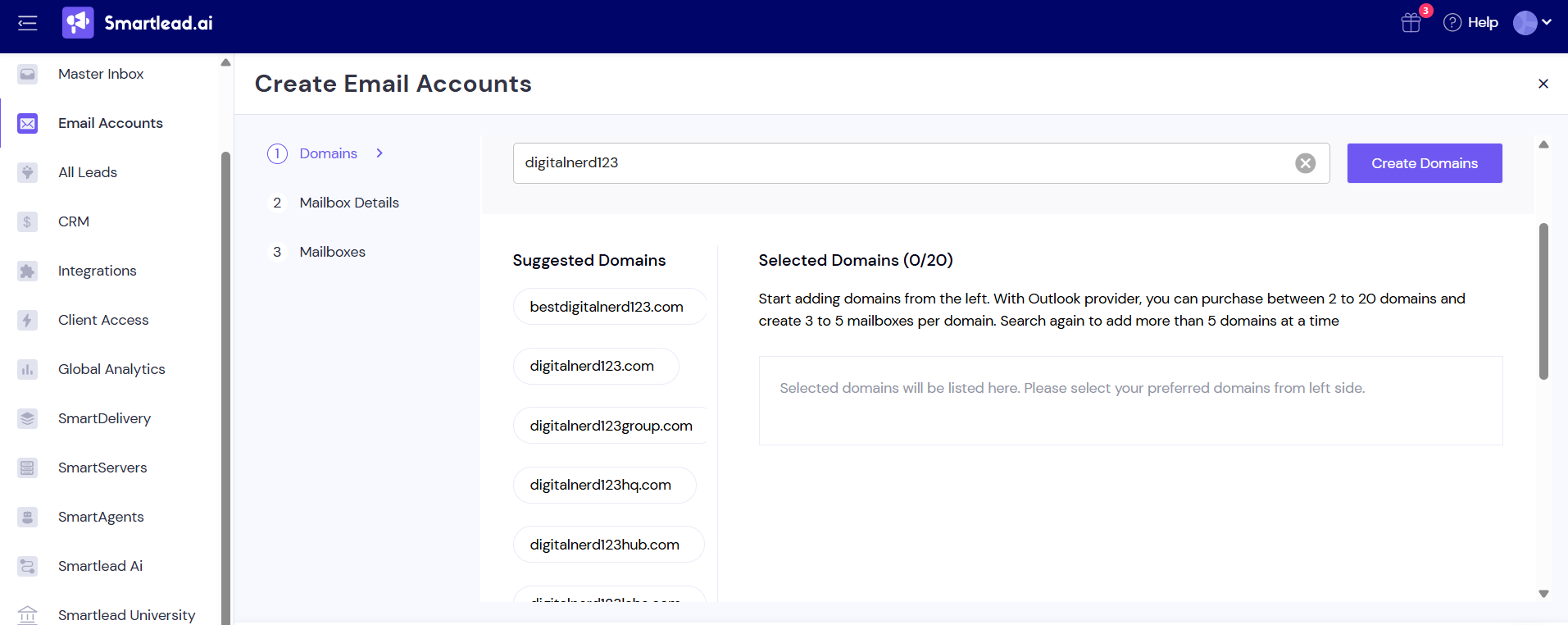This screenshot has width=1568, height=625.
Task: Open SmartDelivery from sidebar
Action: [104, 418]
